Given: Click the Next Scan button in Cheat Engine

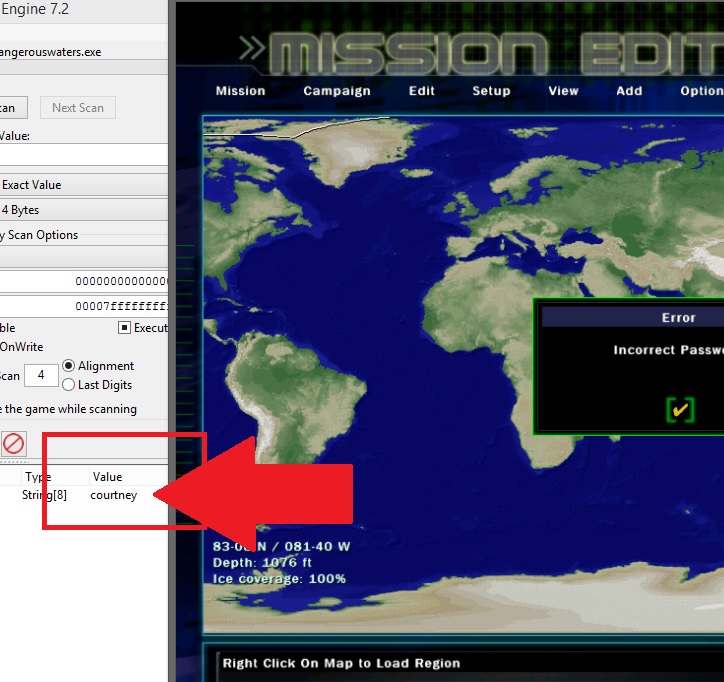Looking at the screenshot, I should pos(78,108).
